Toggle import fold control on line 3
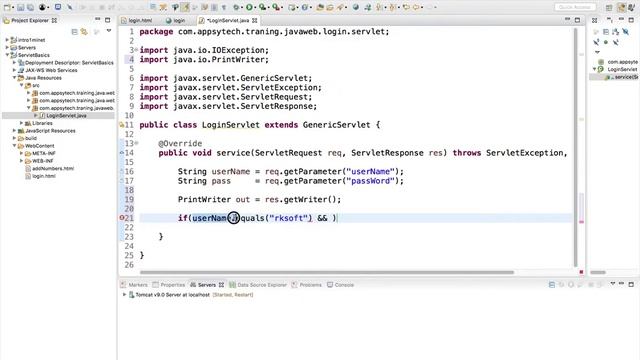This screenshot has width=640, height=360. 136,50
